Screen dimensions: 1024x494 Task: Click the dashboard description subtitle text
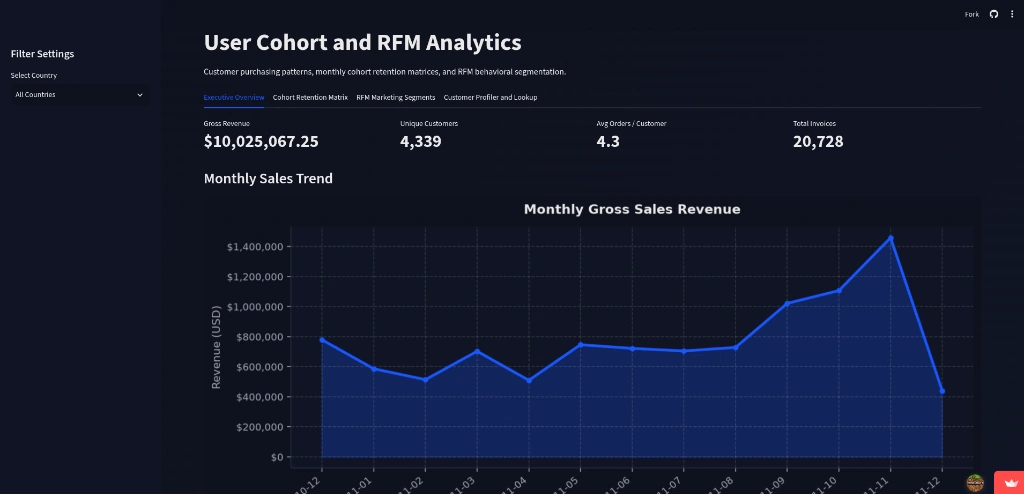385,72
